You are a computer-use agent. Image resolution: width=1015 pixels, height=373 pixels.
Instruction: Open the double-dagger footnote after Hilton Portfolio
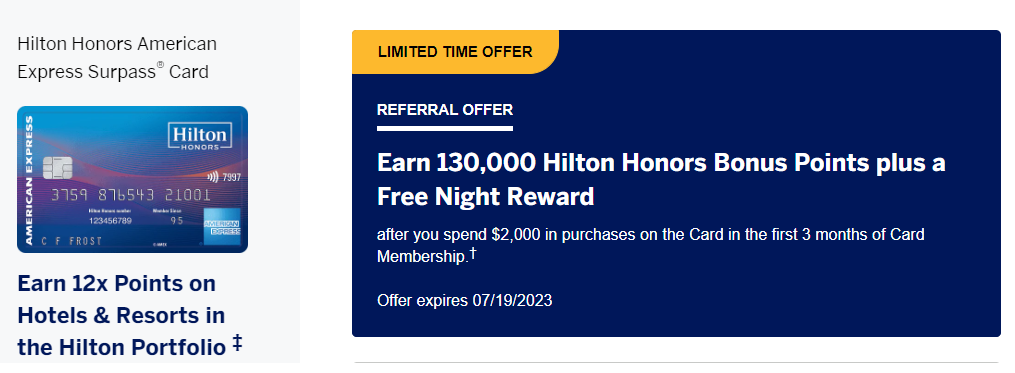pos(237,343)
